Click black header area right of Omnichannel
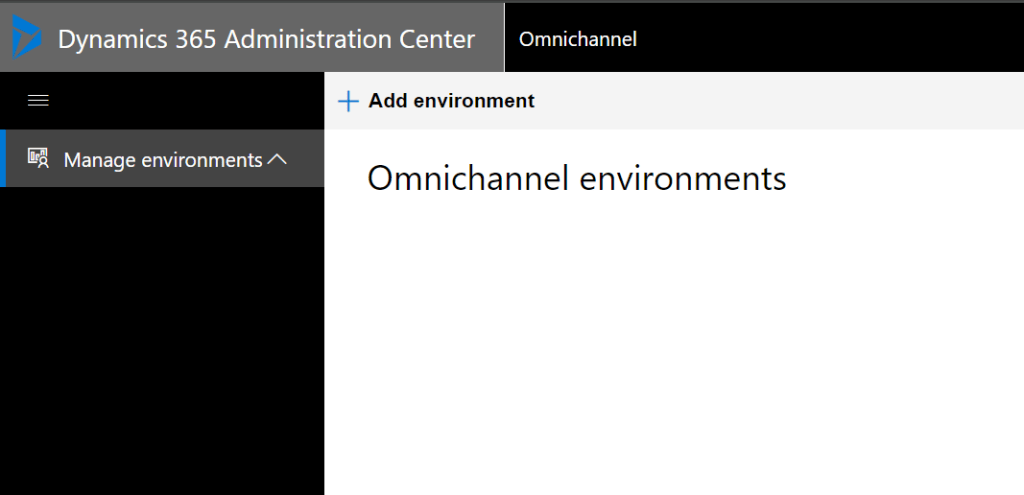Screen dimensions: 1024x495 pyautogui.click(x=830, y=39)
